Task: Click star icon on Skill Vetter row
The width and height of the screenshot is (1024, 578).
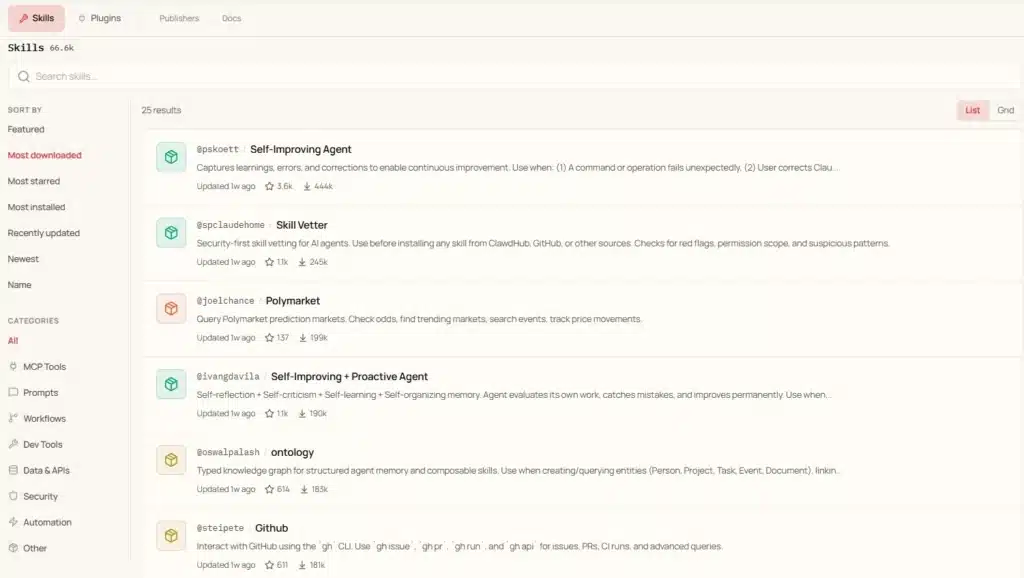Action: [269, 263]
